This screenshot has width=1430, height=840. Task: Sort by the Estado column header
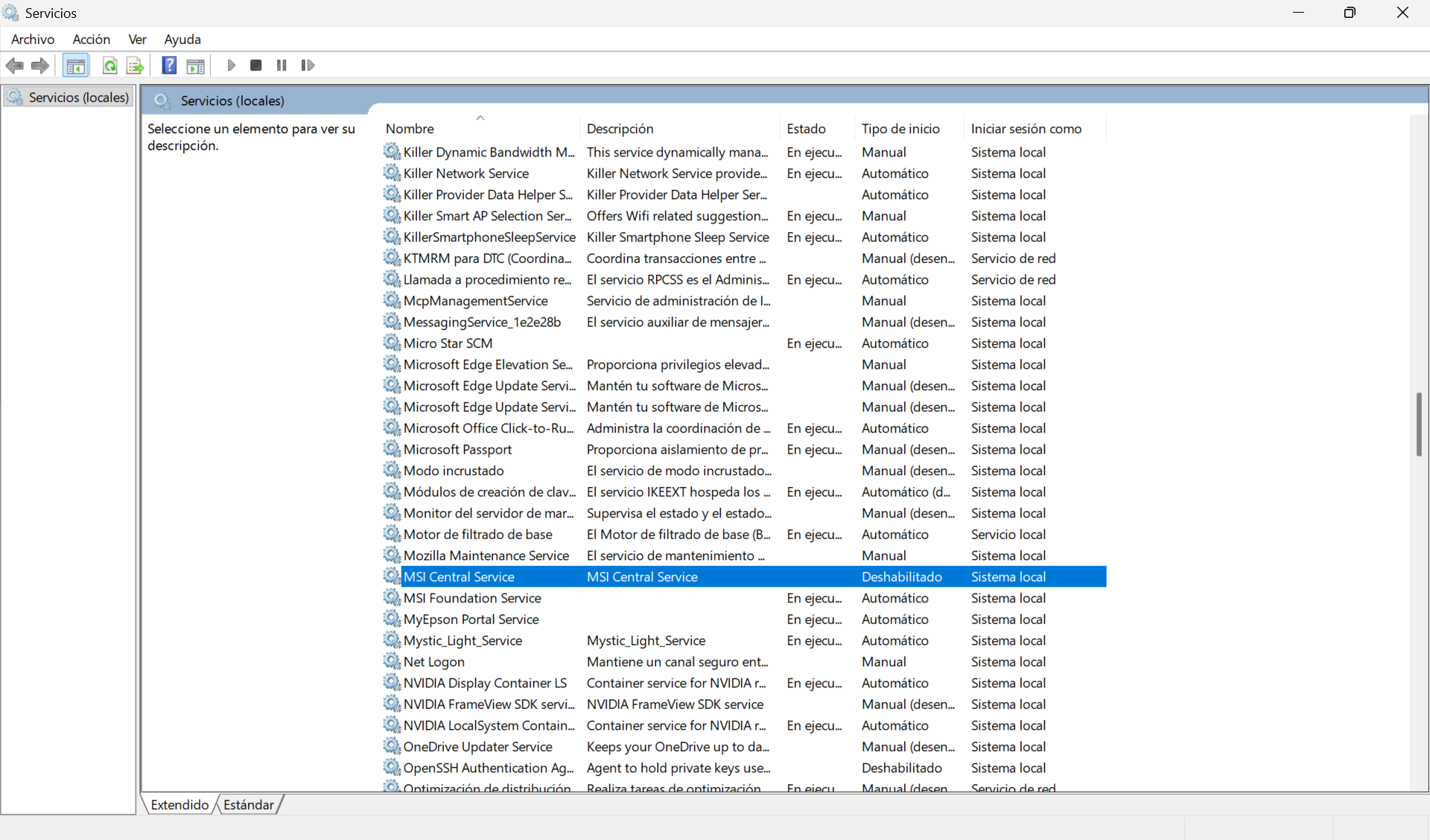coord(806,129)
